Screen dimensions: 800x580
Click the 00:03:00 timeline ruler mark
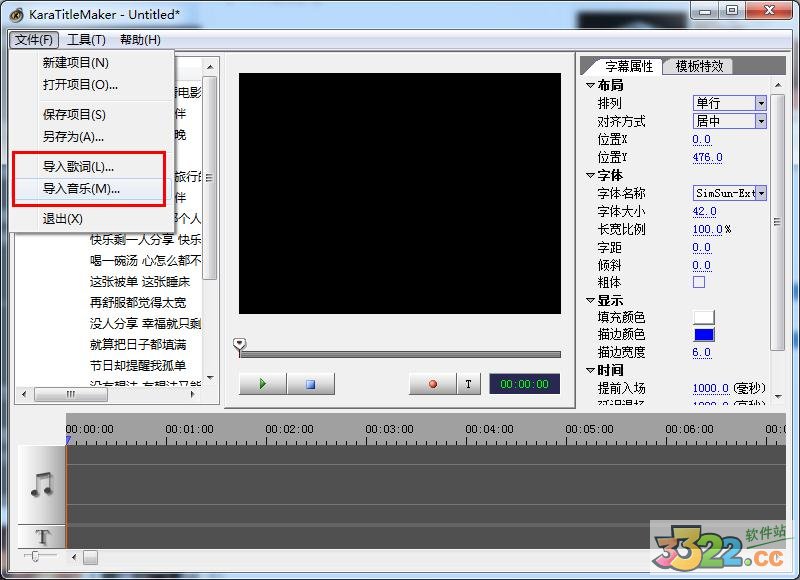coord(389,430)
